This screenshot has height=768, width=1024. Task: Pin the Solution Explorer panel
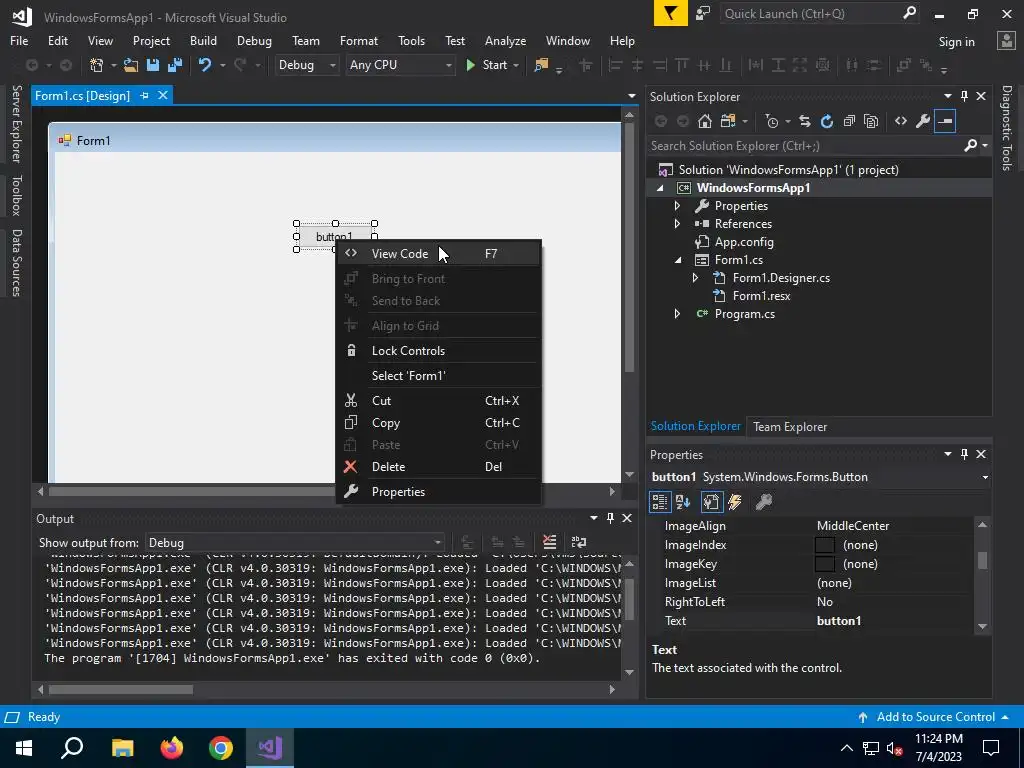coord(965,96)
